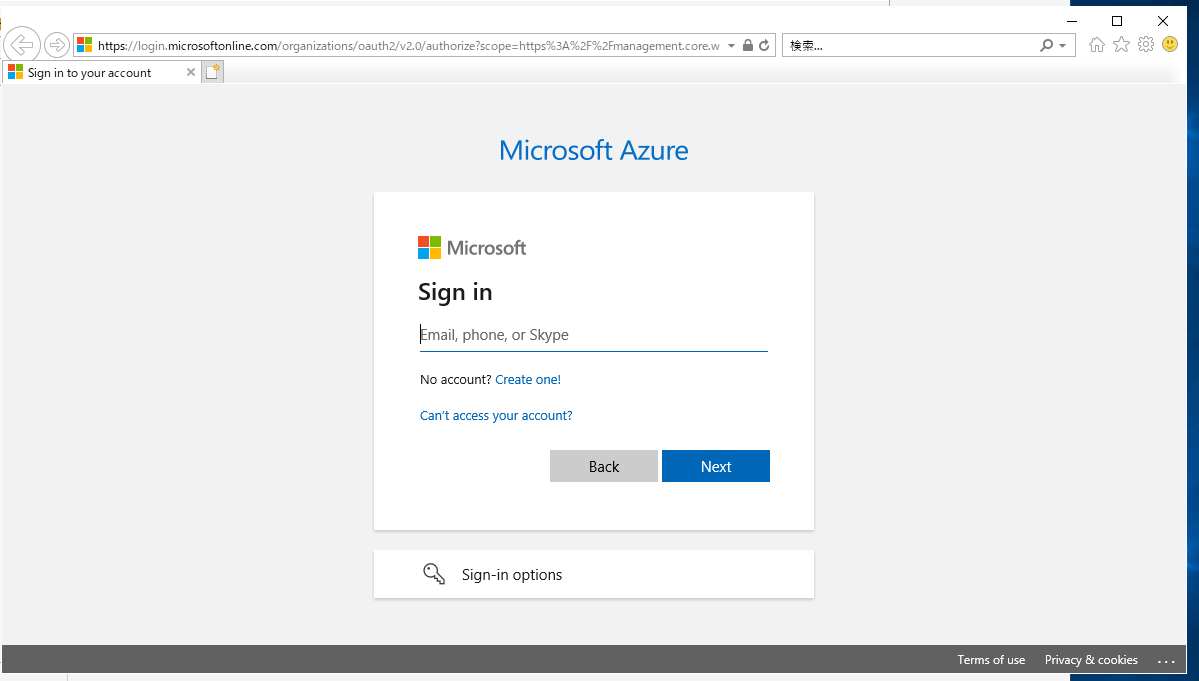Viewport: 1199px width, 681px height.
Task: Open the address bar autocomplete dropdown arrow
Action: tap(731, 45)
